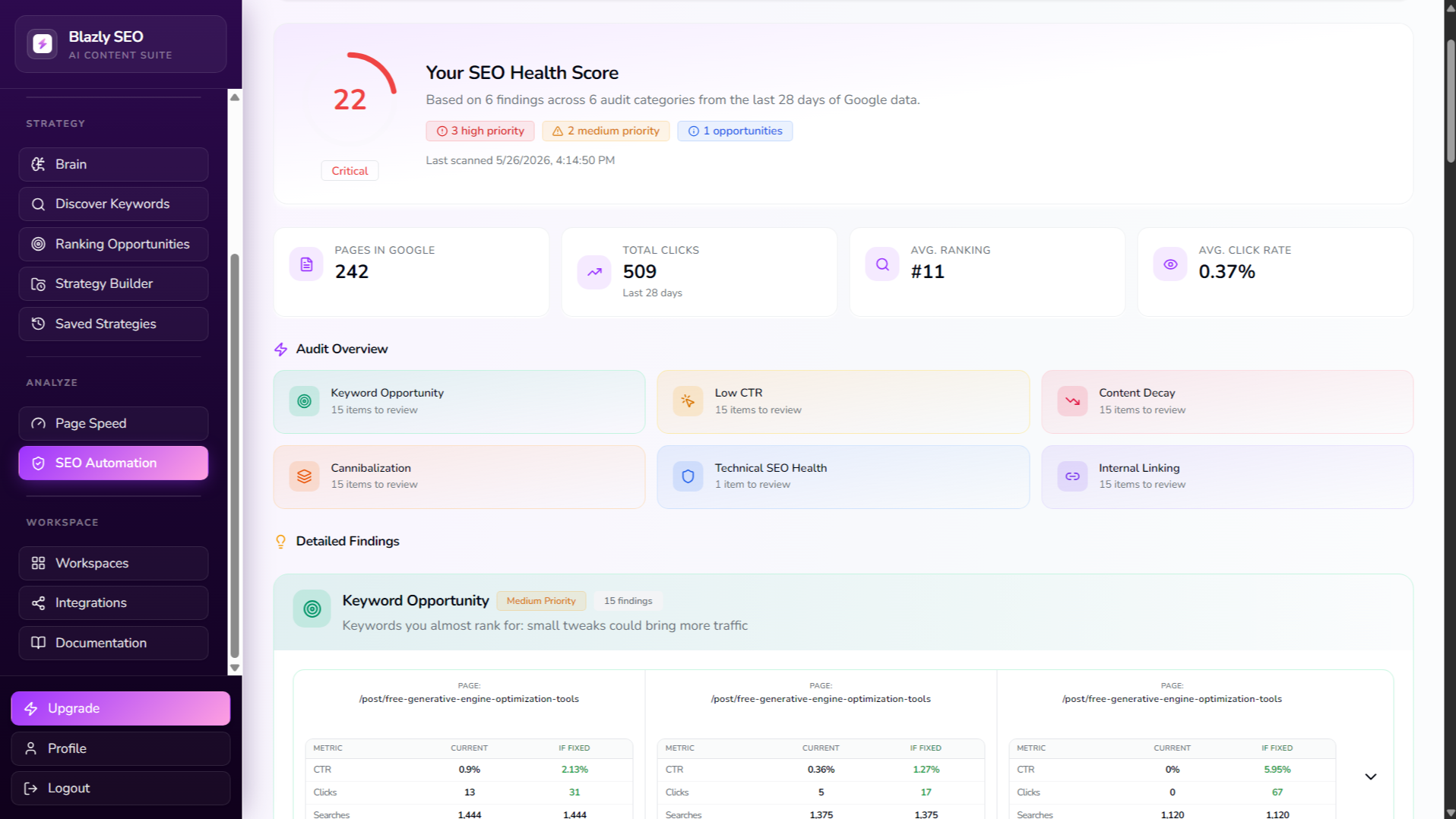
Task: Click the 15 findings tag
Action: tap(628, 601)
